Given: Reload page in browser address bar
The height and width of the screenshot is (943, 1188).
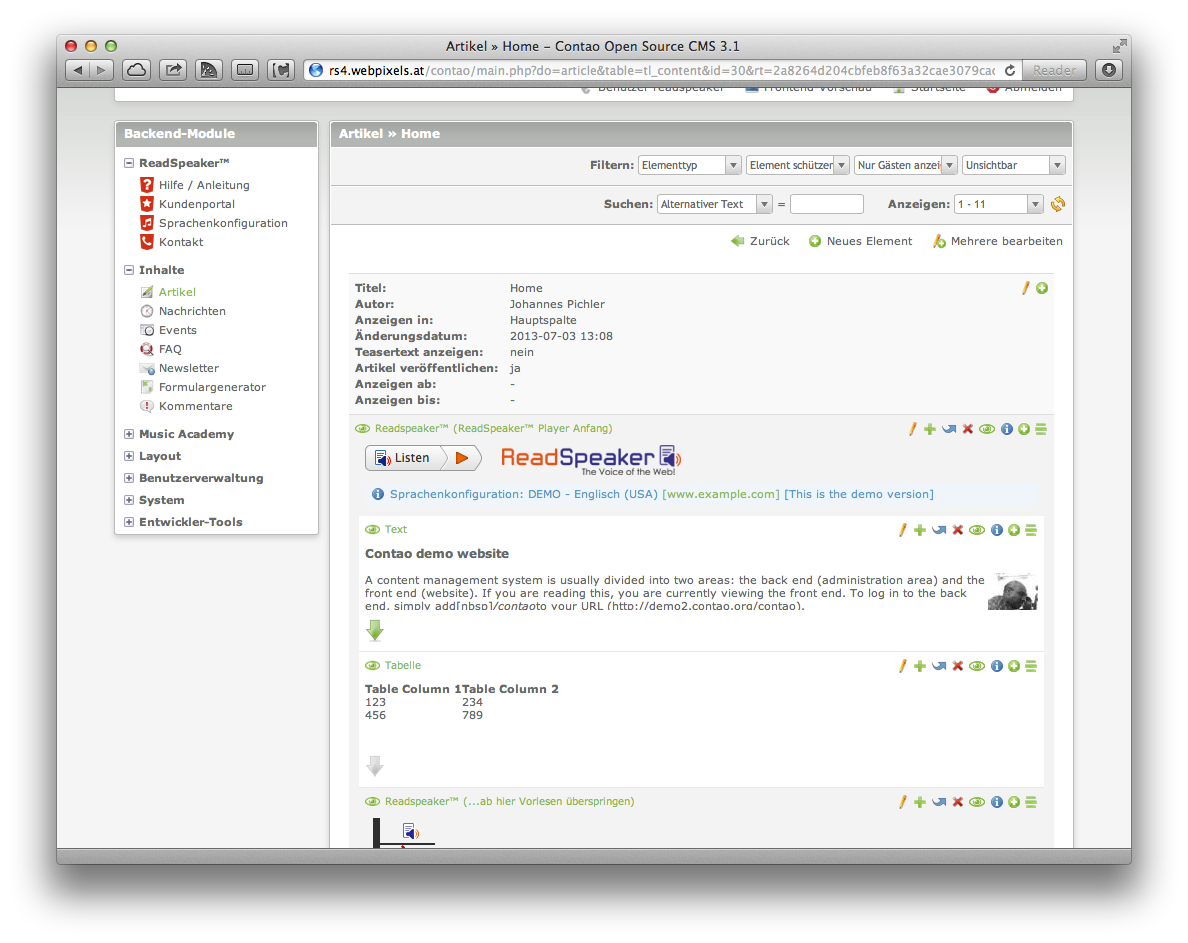Looking at the screenshot, I should pyautogui.click(x=1010, y=70).
